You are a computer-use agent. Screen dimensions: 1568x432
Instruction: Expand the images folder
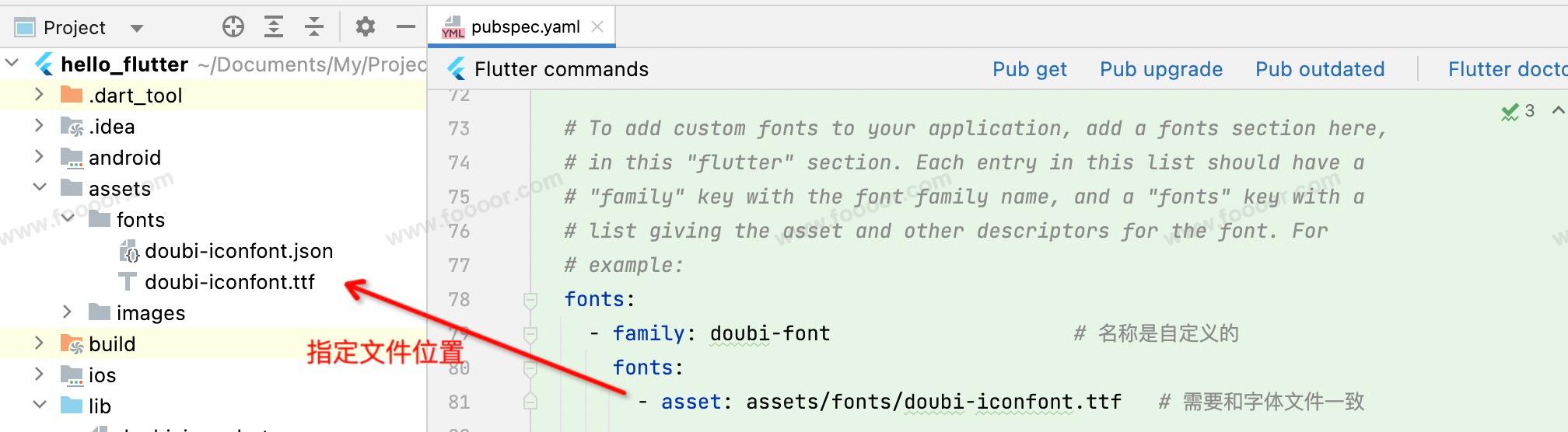tap(67, 312)
